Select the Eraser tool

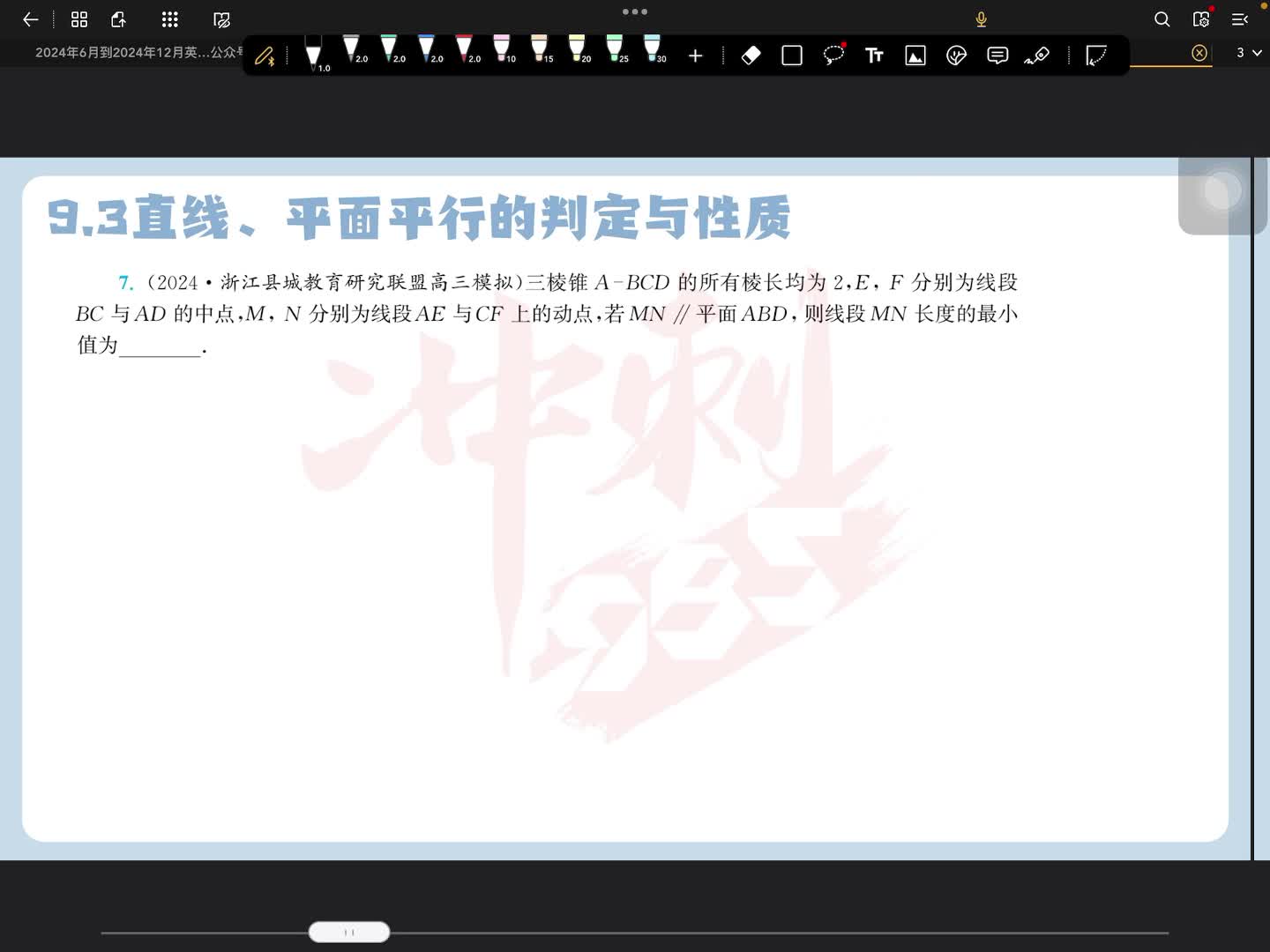[x=751, y=56]
